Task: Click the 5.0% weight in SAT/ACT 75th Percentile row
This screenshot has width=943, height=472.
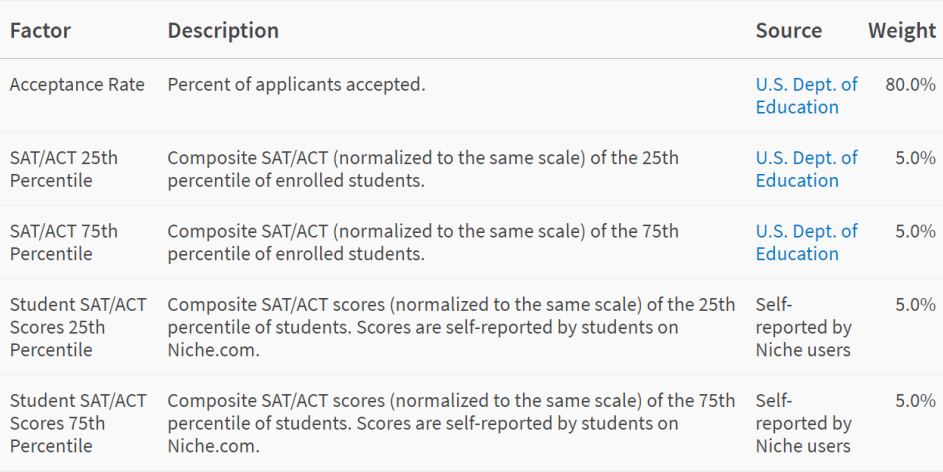Action: point(915,231)
